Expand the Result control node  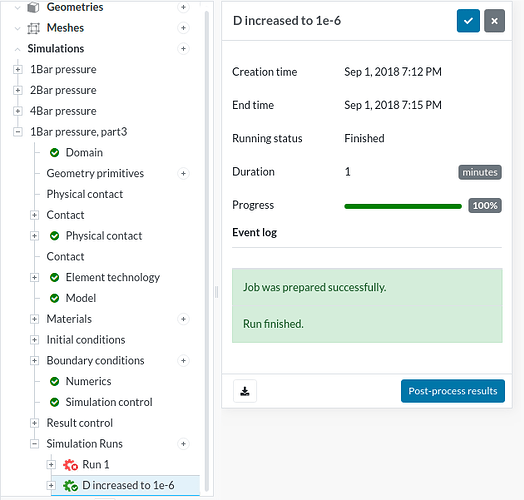[x=34, y=423]
